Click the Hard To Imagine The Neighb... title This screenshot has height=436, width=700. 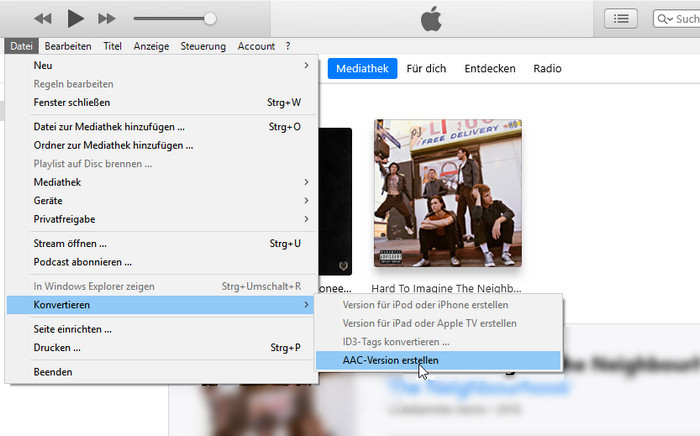coord(446,288)
